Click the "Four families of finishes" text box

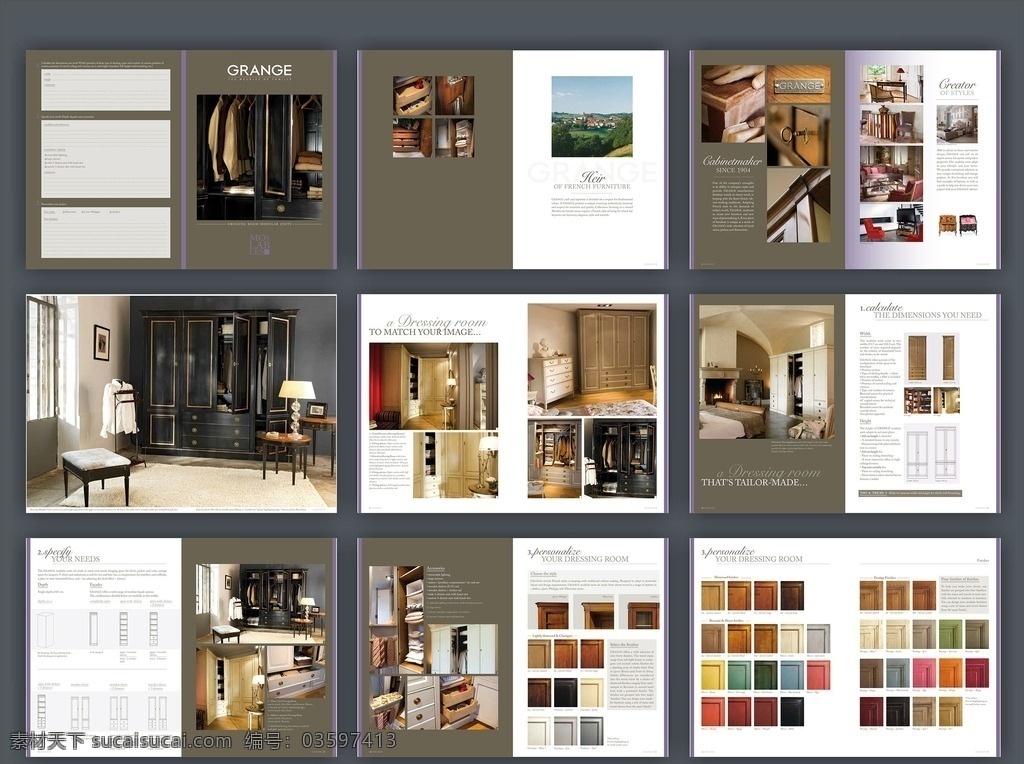coord(963,594)
